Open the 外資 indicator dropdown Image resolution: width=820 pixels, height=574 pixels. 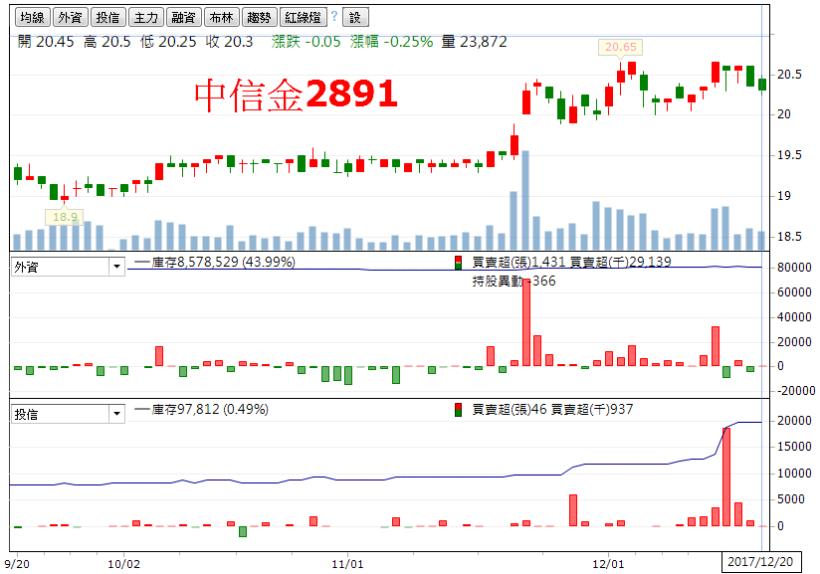coord(68,267)
